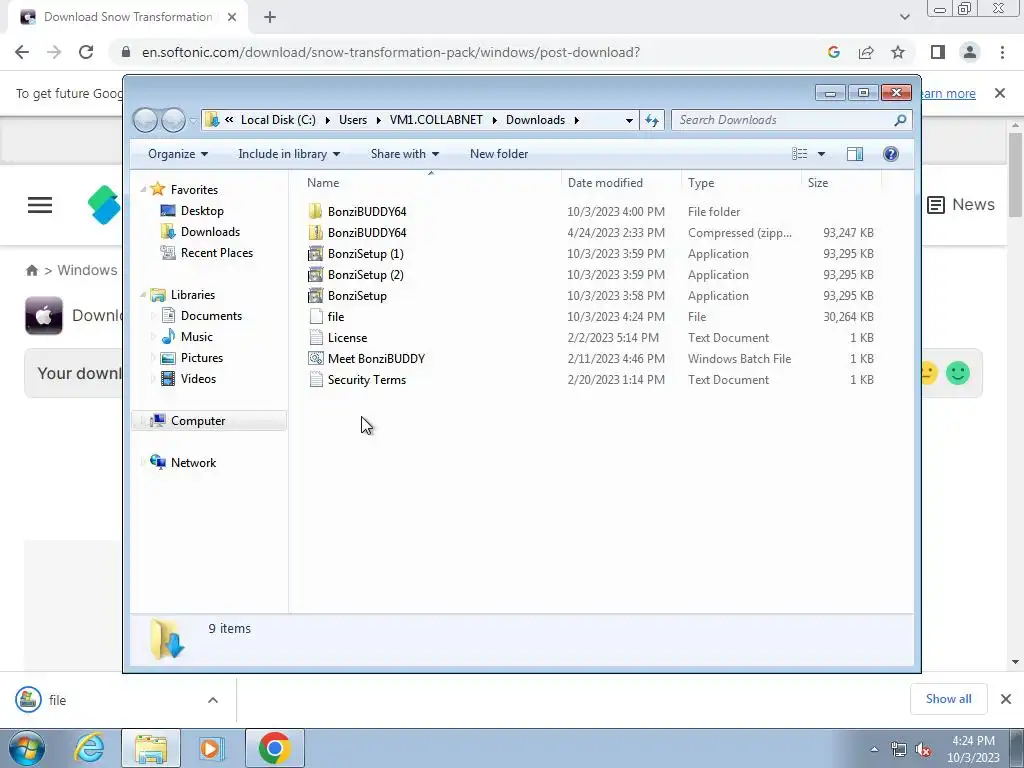
Task: Collapse the Libraries tree group
Action: 144,295
